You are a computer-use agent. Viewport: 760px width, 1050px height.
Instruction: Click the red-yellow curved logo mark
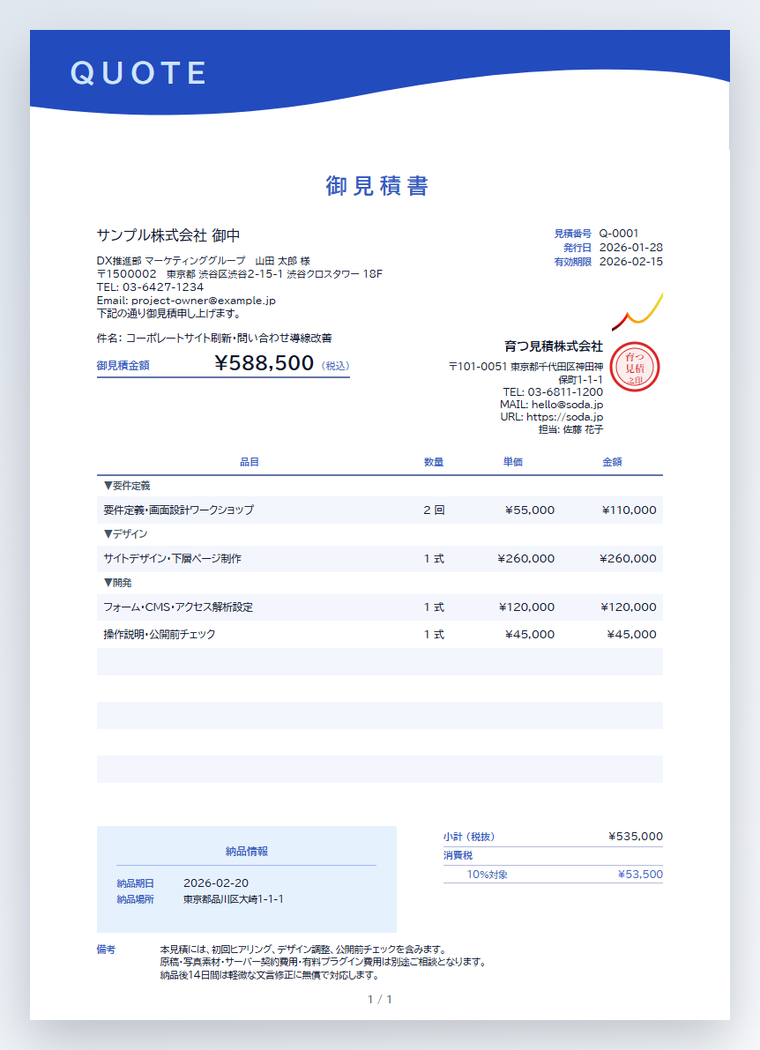(637, 311)
